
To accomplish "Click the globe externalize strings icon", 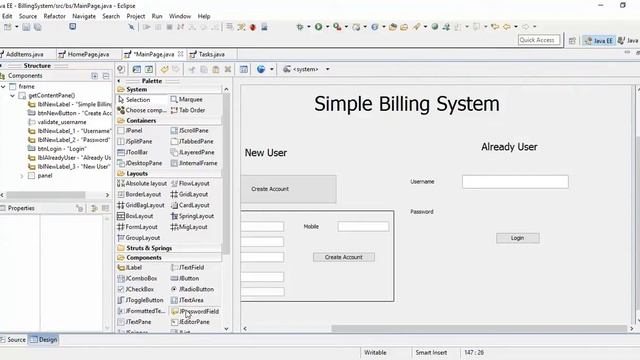I will 261,69.
